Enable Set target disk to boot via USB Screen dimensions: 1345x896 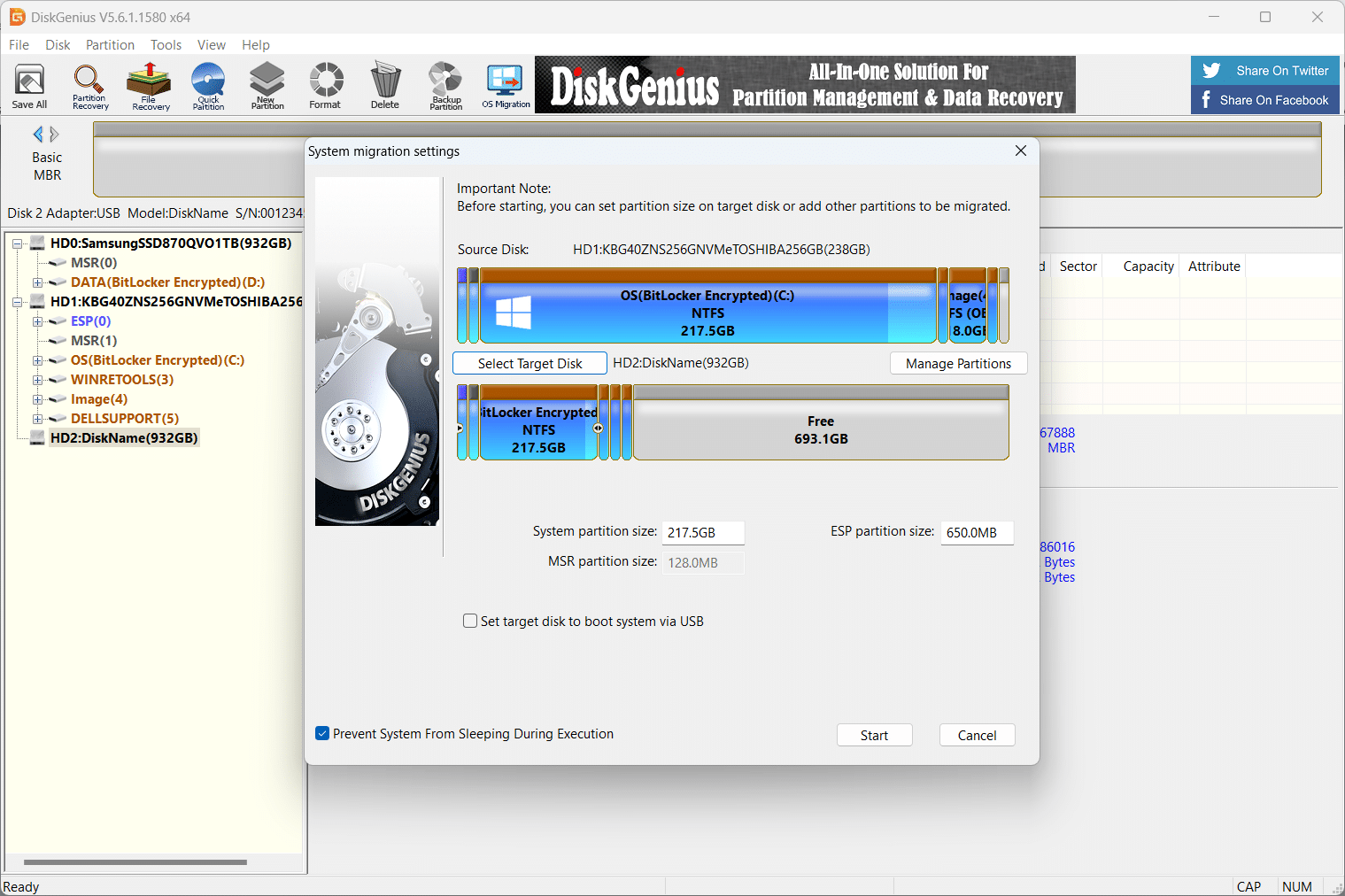470,621
